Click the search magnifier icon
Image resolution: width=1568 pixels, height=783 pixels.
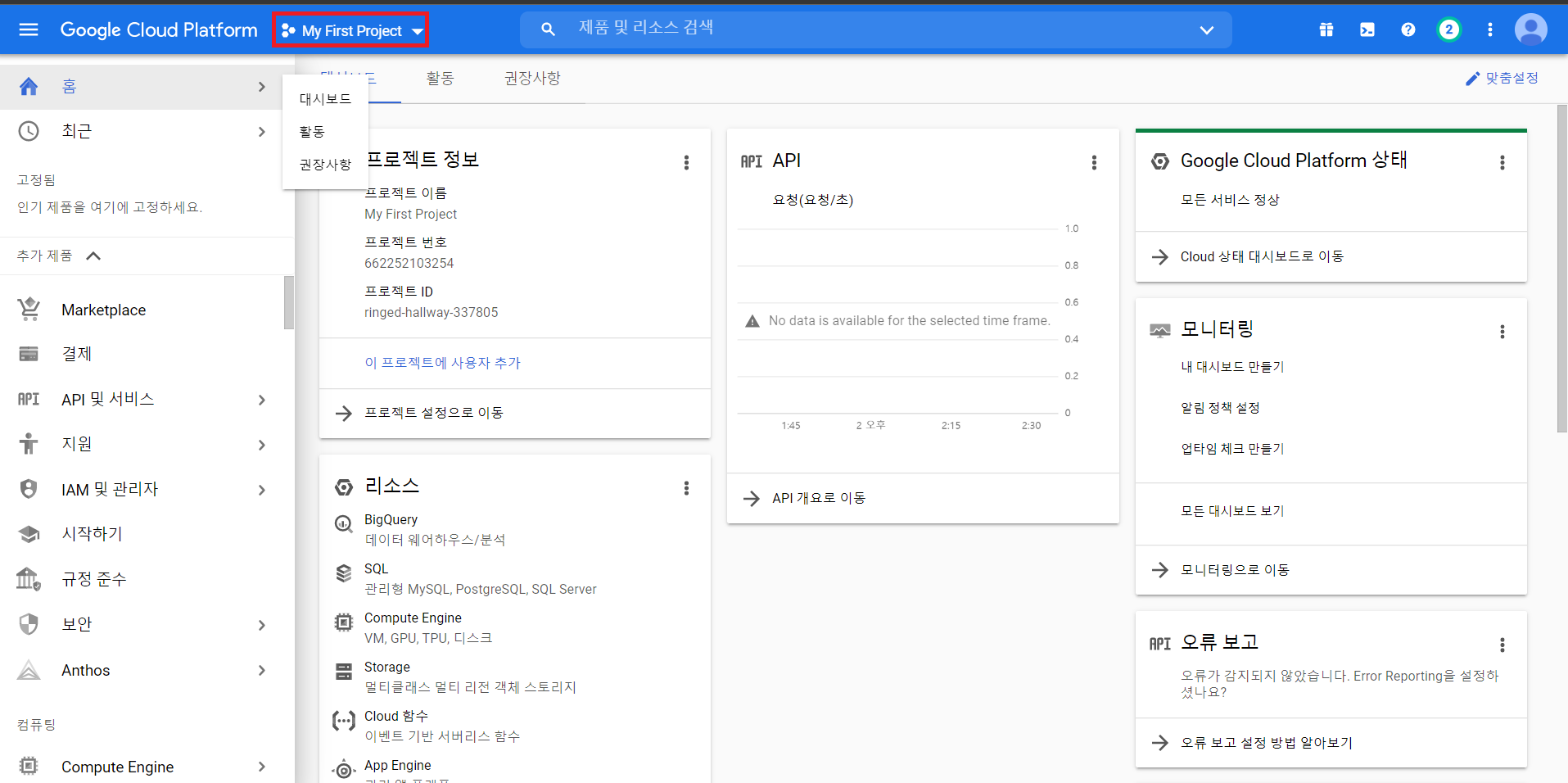(x=549, y=29)
